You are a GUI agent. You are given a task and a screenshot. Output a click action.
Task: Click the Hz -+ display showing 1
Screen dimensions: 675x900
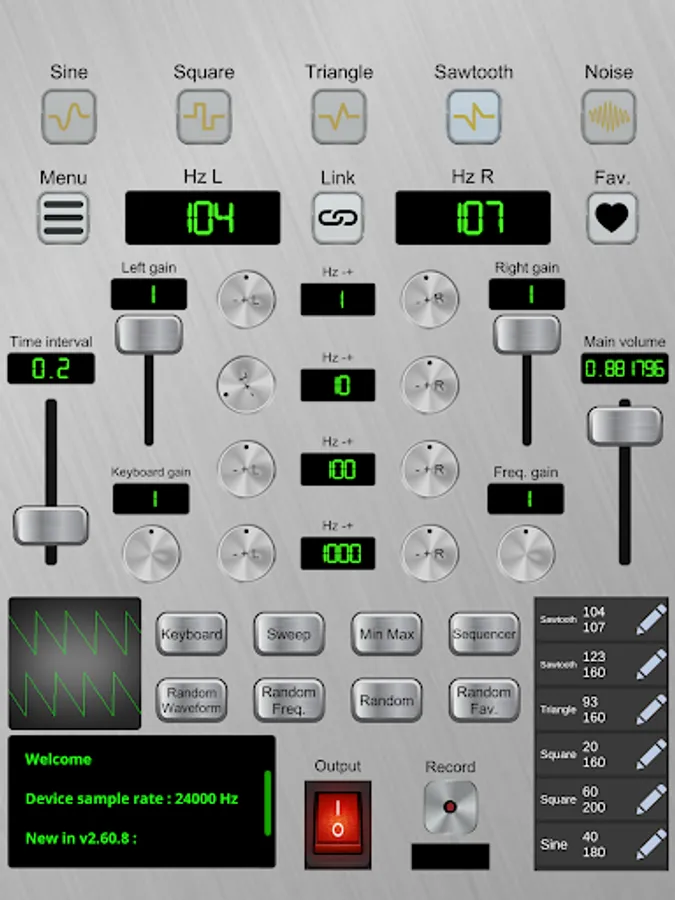tap(338, 299)
